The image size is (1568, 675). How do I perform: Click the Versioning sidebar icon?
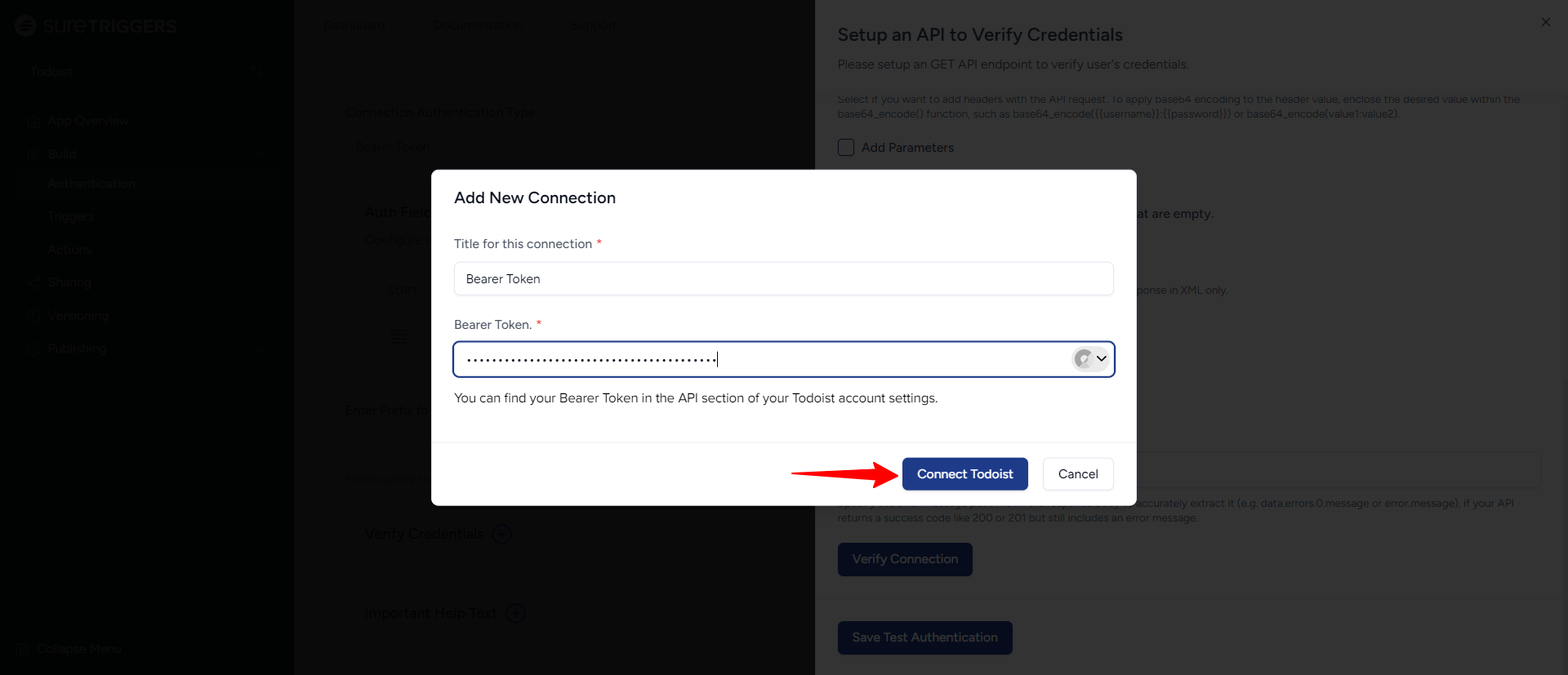tap(33, 317)
